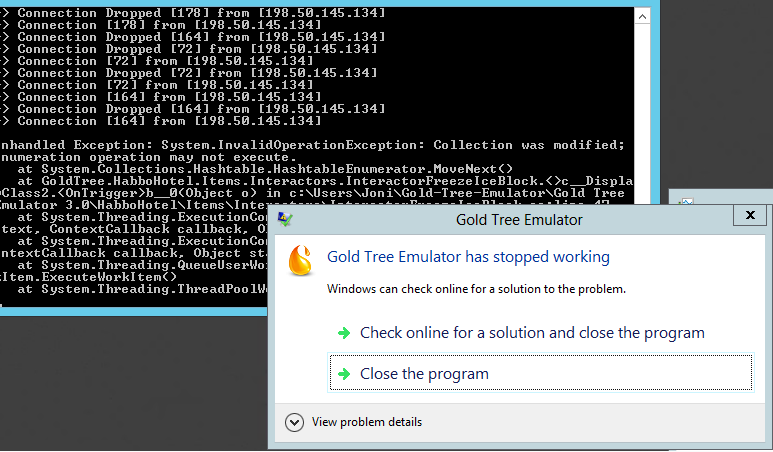Click the orange flame application icon
This screenshot has width=773, height=452.
[300, 260]
